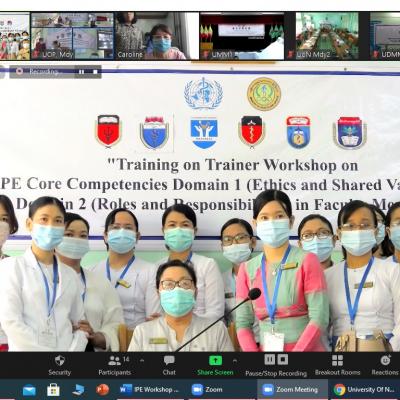Viewport: 400px width, 400px height.
Task: Open the laptop/computer app icon in taskbar
Action: tap(78, 390)
